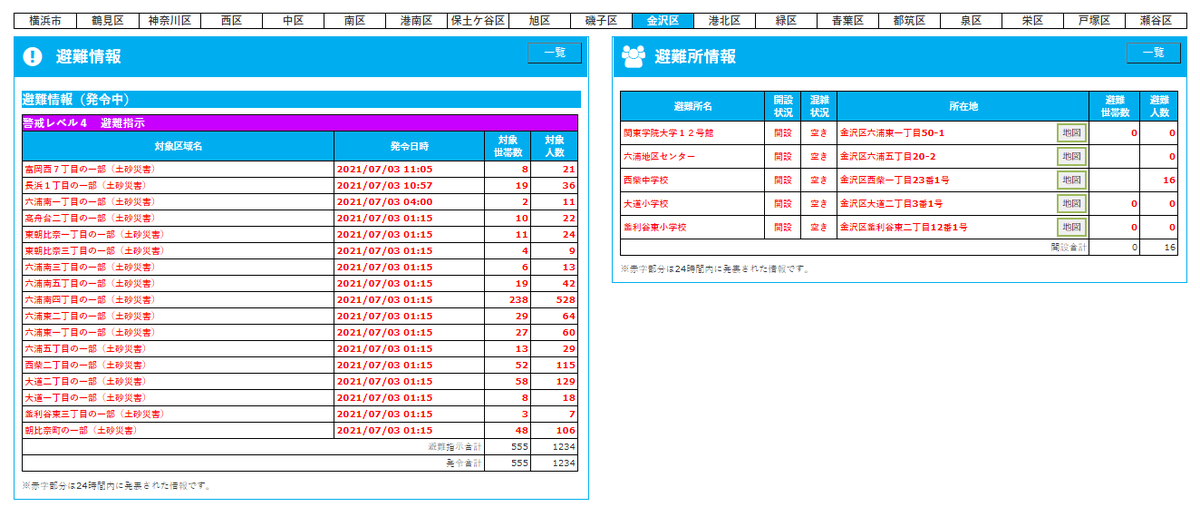Switch to the 鶴見区 tab

[x=106, y=20]
